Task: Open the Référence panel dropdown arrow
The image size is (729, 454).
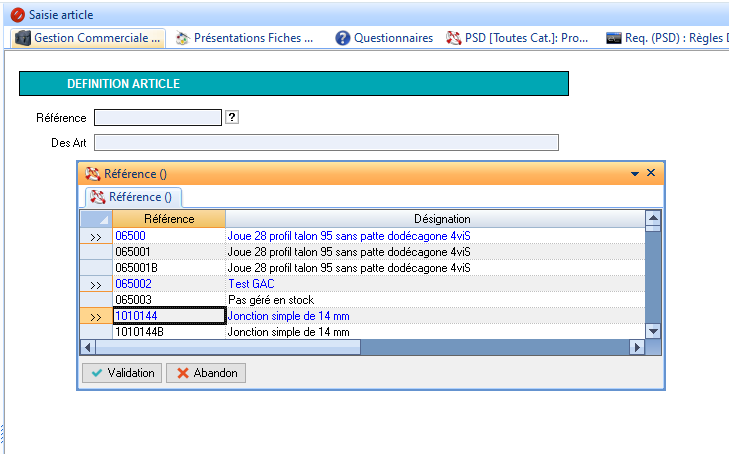Action: point(635,173)
